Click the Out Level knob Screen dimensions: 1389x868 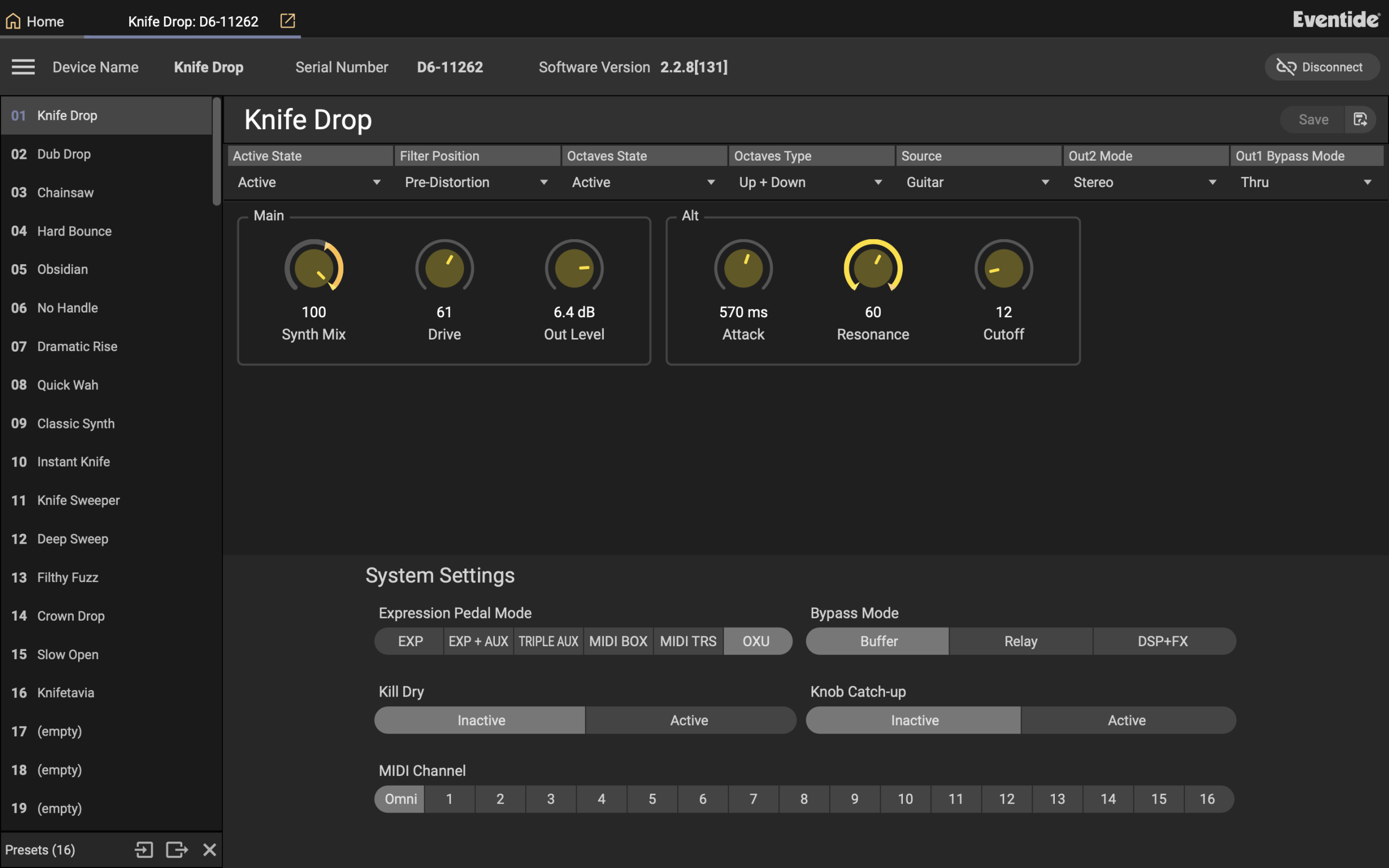tap(574, 267)
